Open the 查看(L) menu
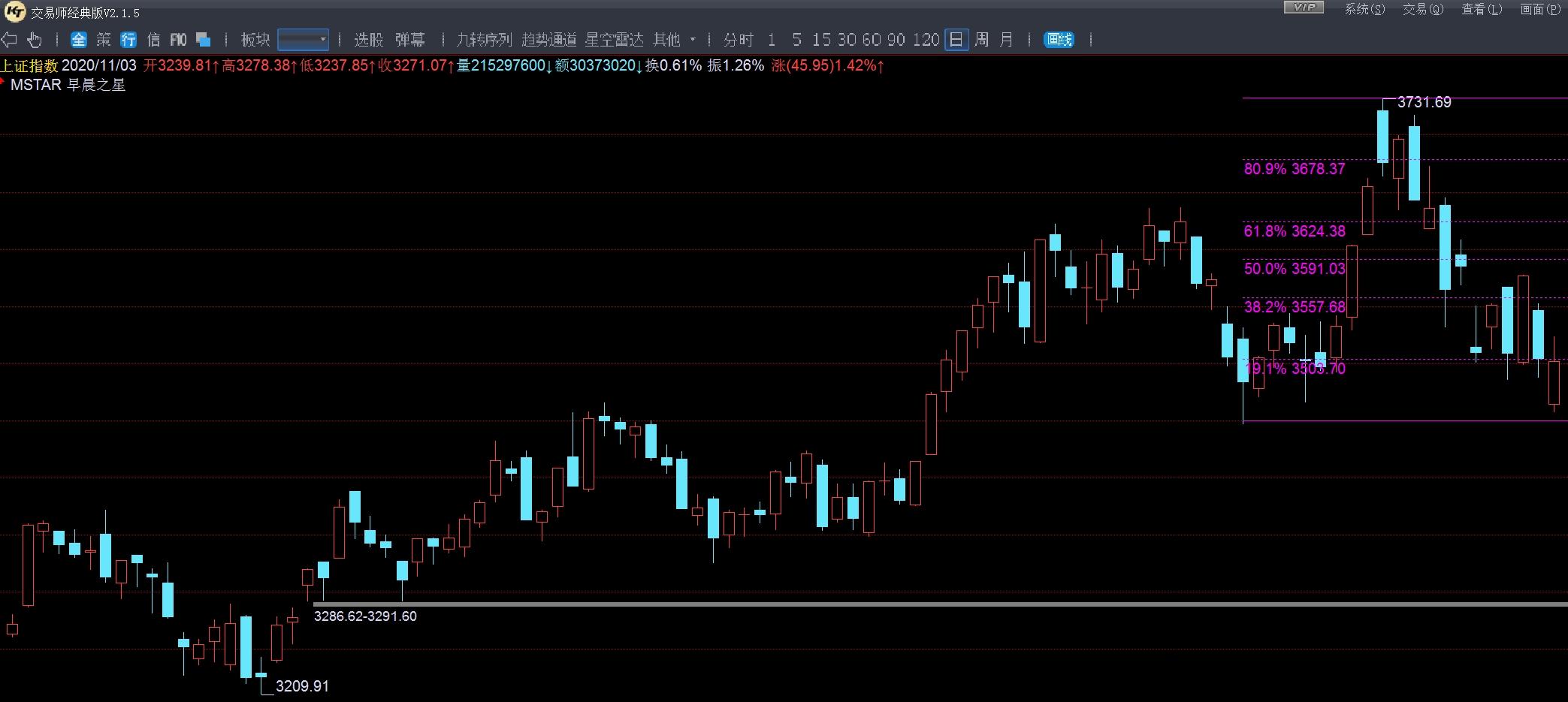 pyautogui.click(x=1482, y=9)
